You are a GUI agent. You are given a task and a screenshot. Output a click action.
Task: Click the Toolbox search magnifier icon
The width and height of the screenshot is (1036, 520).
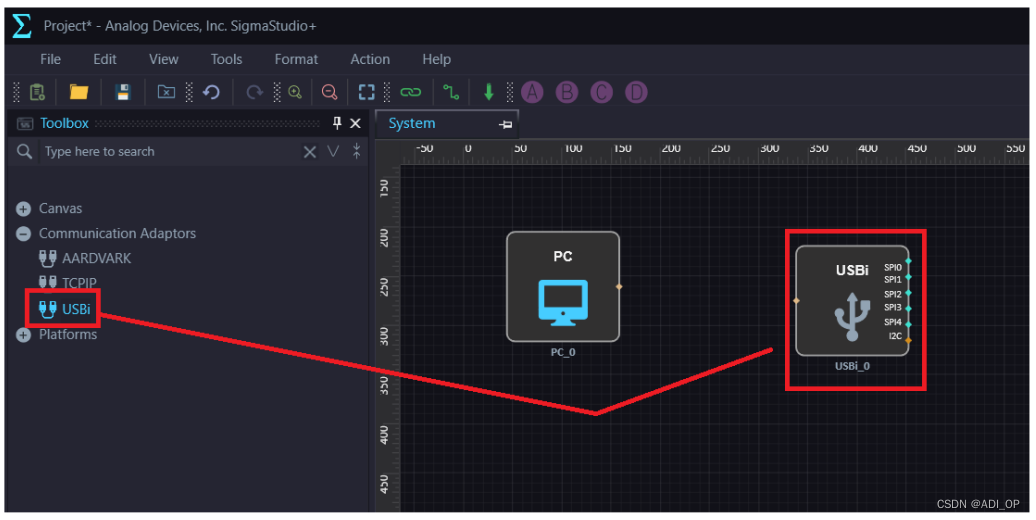coord(24,151)
